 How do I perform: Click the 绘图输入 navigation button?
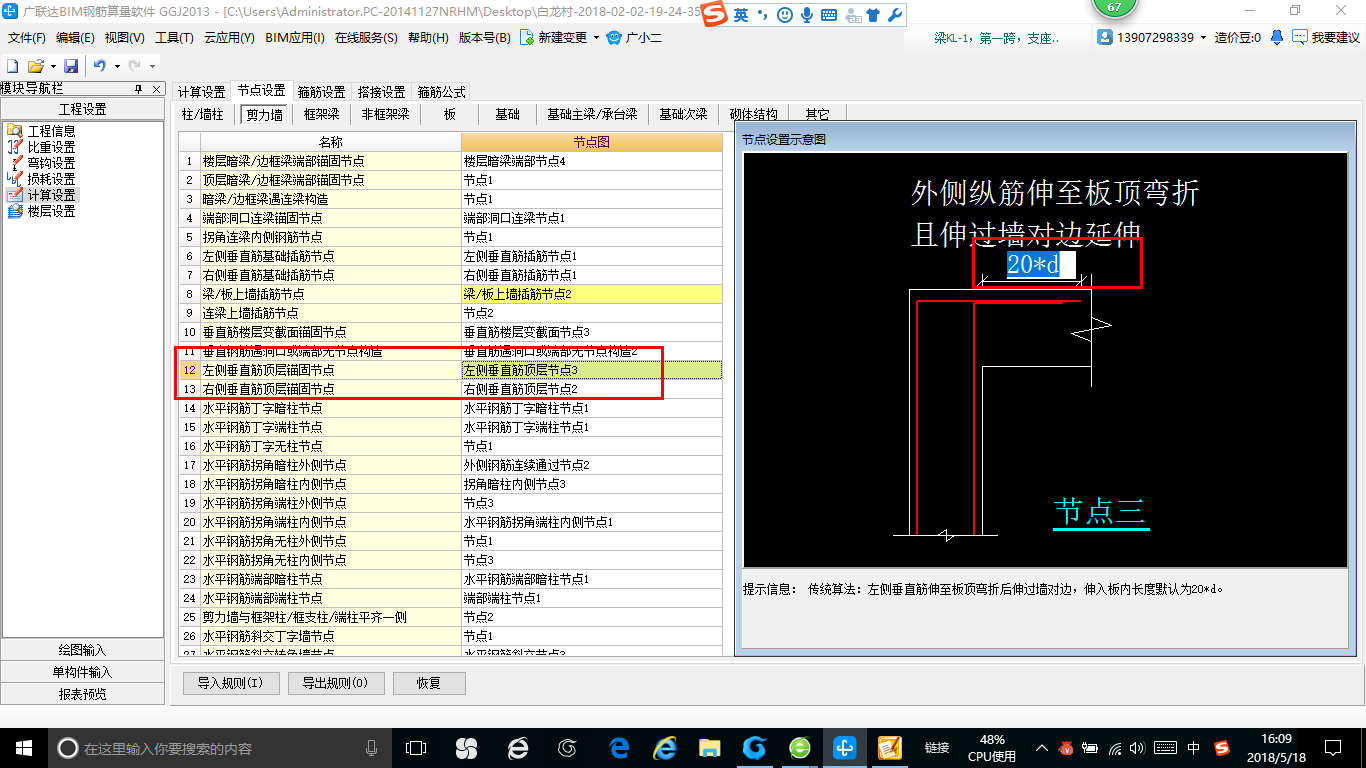82,650
